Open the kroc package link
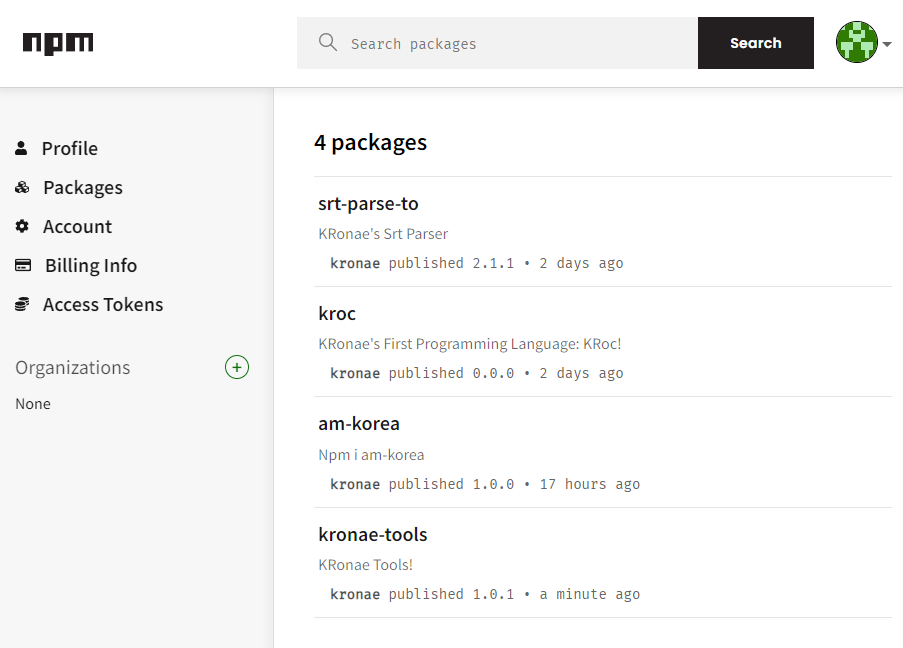The height and width of the screenshot is (648, 903). coord(337,313)
